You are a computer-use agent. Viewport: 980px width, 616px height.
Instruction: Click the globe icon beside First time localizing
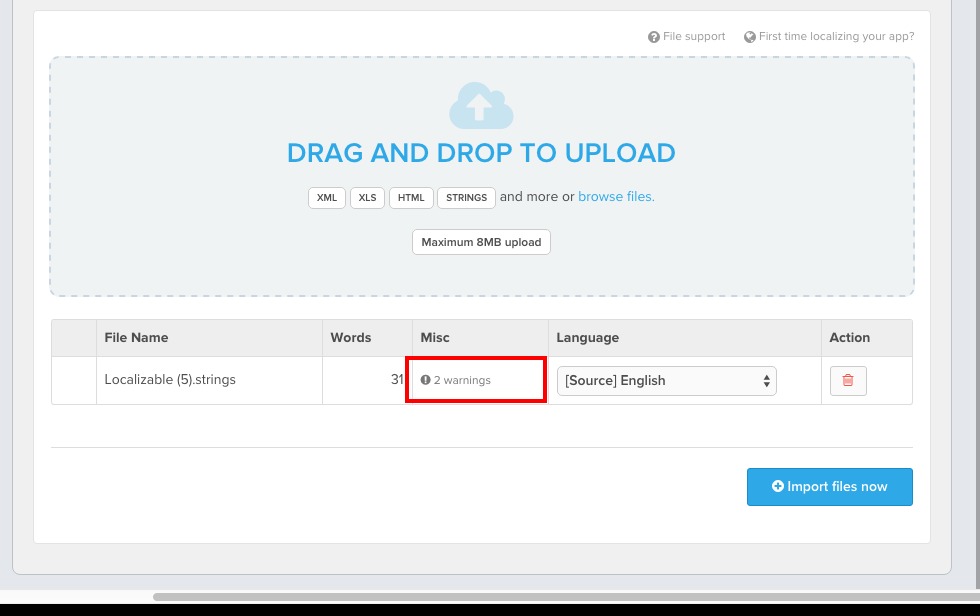(x=749, y=37)
